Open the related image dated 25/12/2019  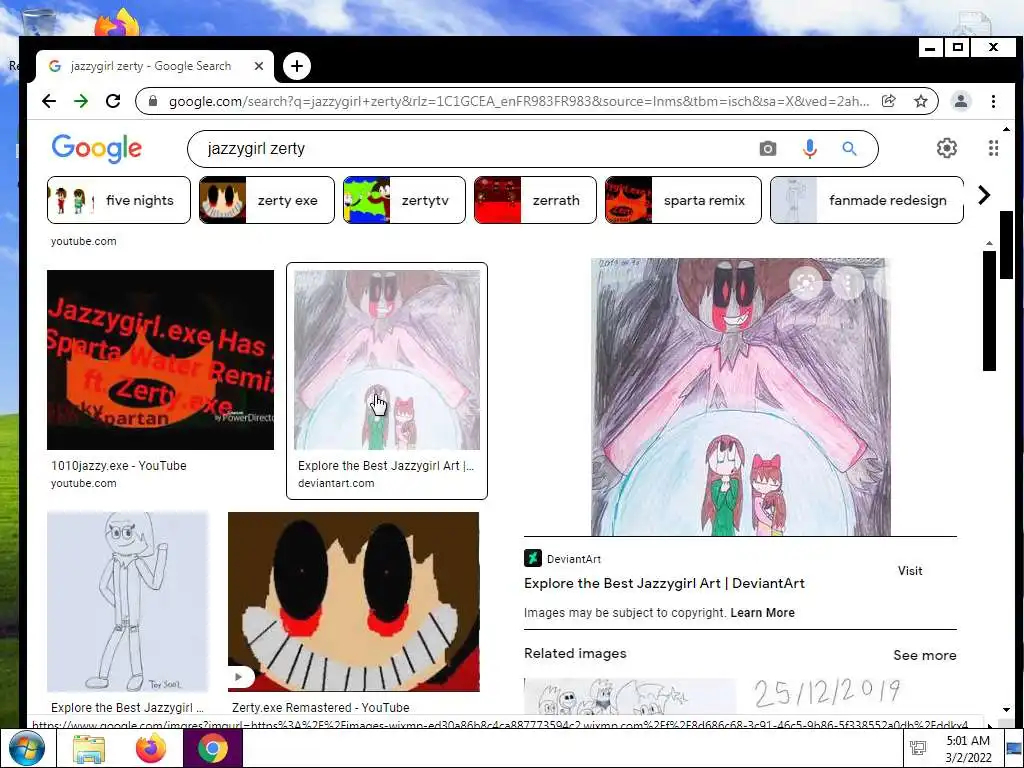(848, 696)
